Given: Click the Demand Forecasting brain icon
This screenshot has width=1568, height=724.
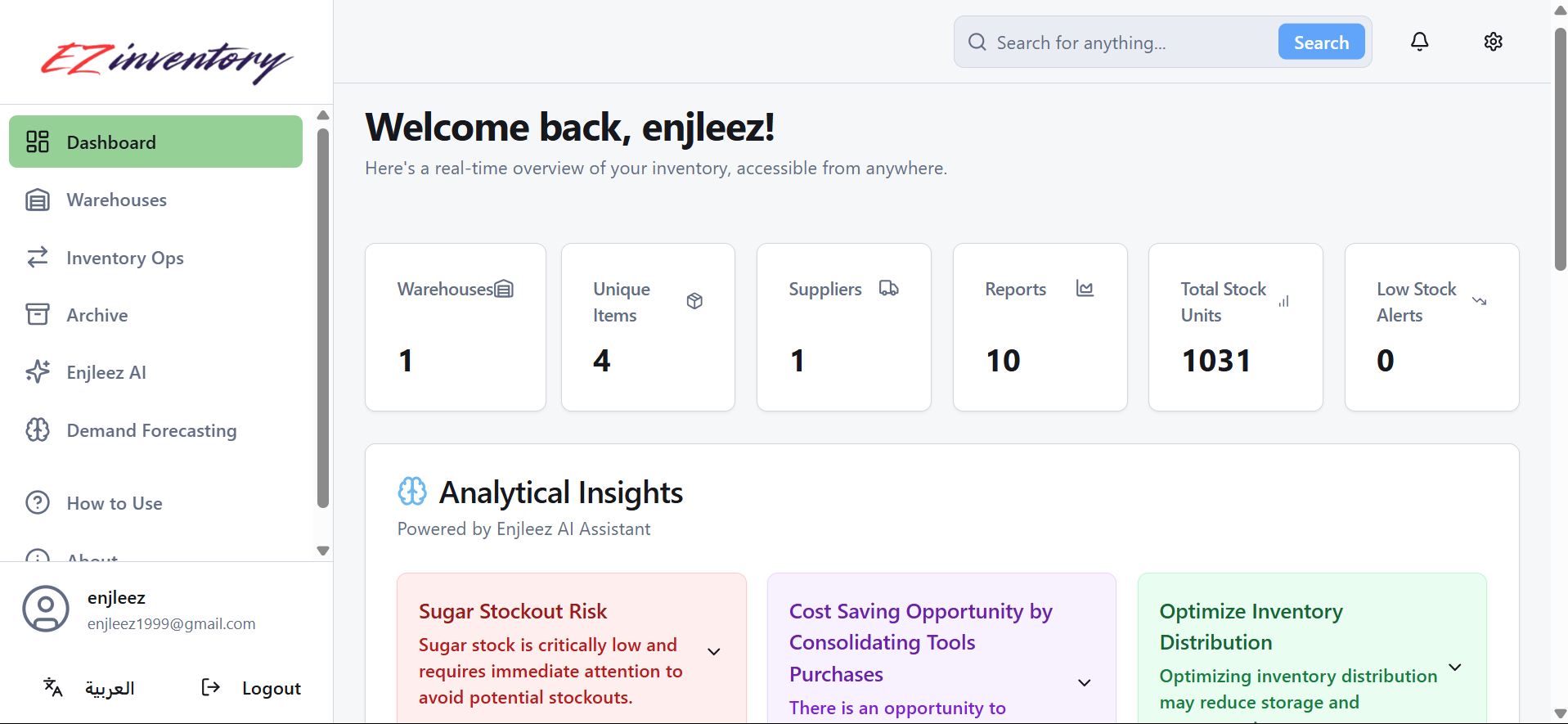Looking at the screenshot, I should 38,430.
